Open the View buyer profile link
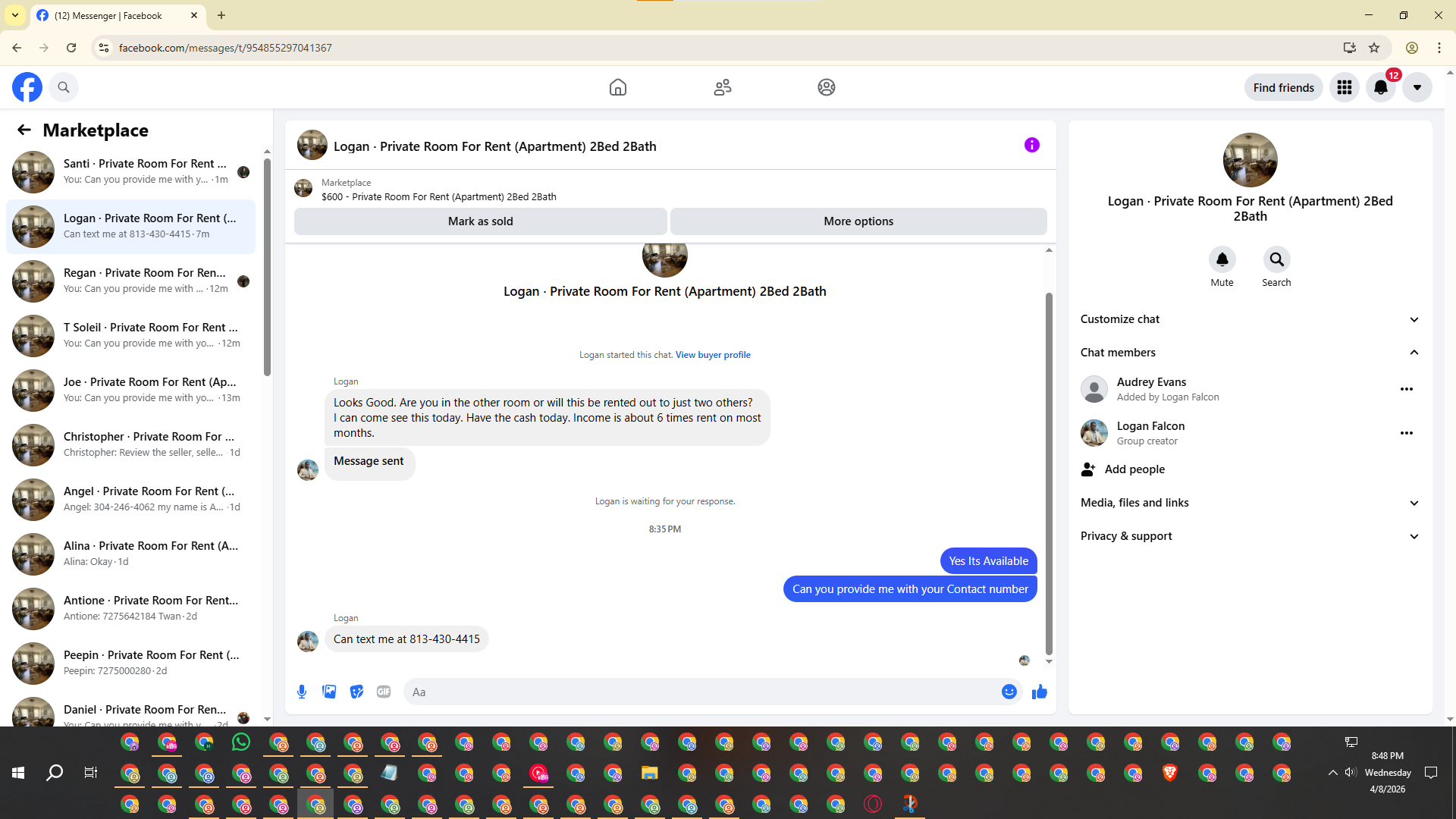Screen dimensions: 1456x819 point(713,355)
